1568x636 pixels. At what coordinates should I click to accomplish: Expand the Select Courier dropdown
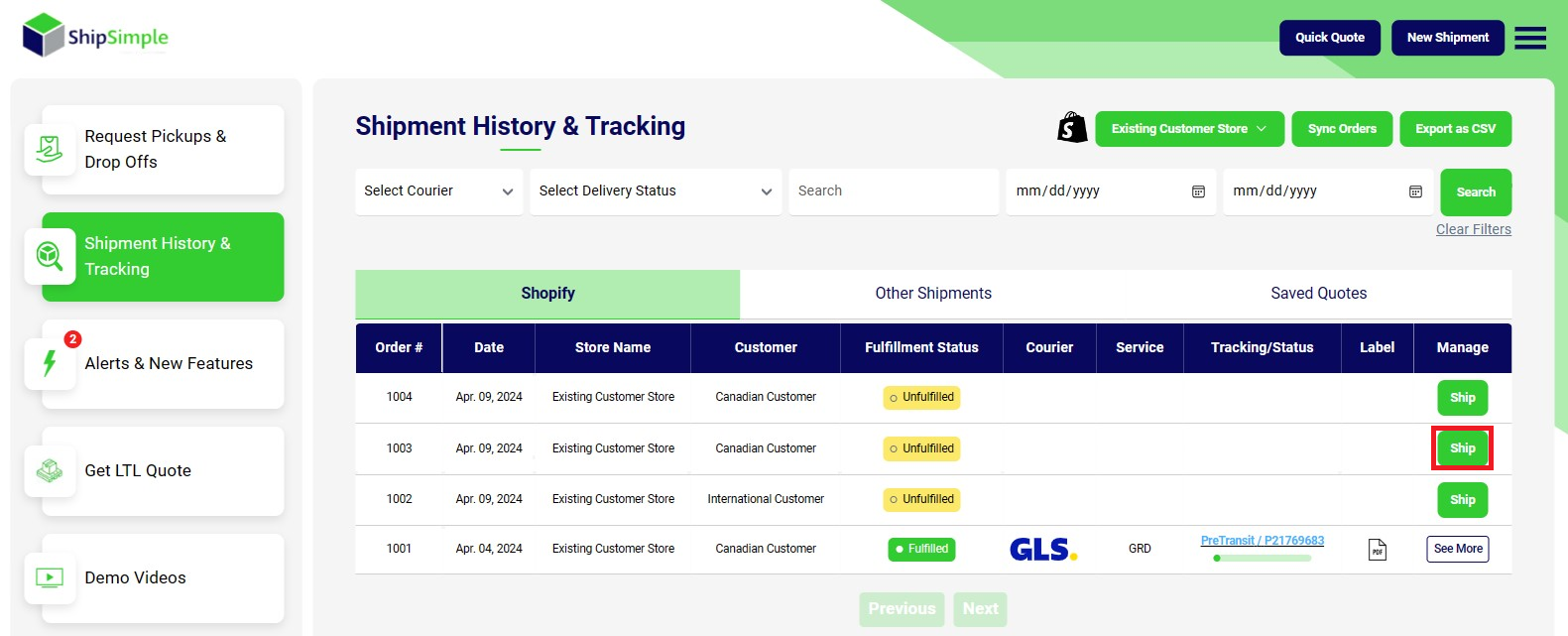click(438, 191)
